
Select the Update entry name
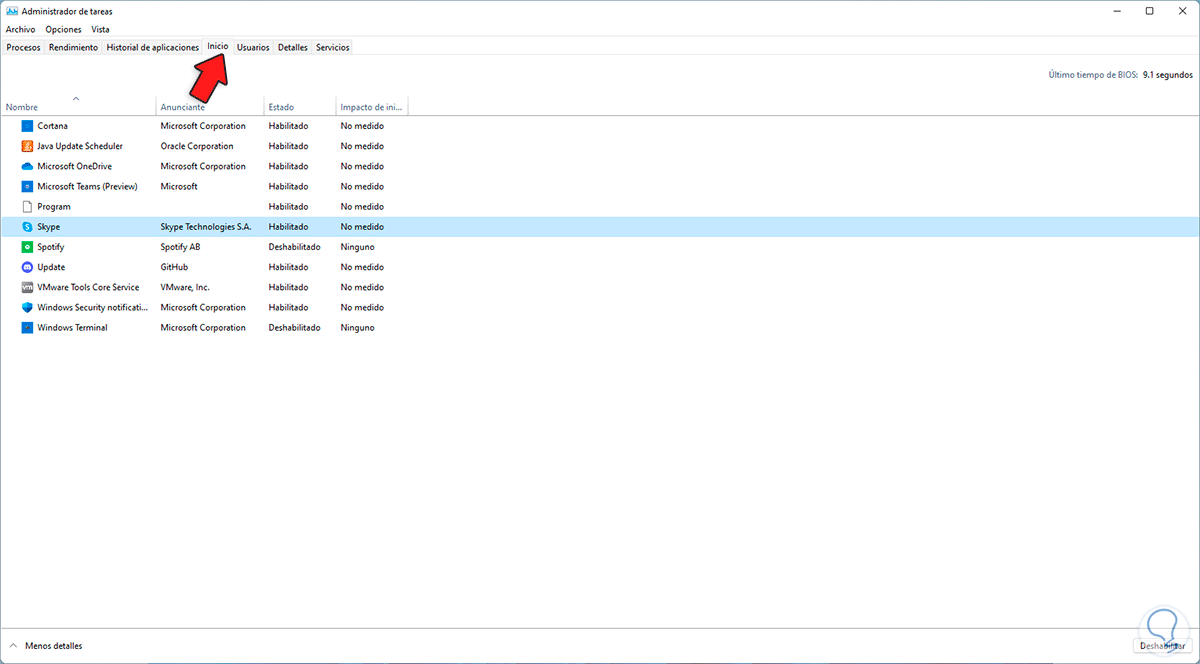tap(51, 267)
